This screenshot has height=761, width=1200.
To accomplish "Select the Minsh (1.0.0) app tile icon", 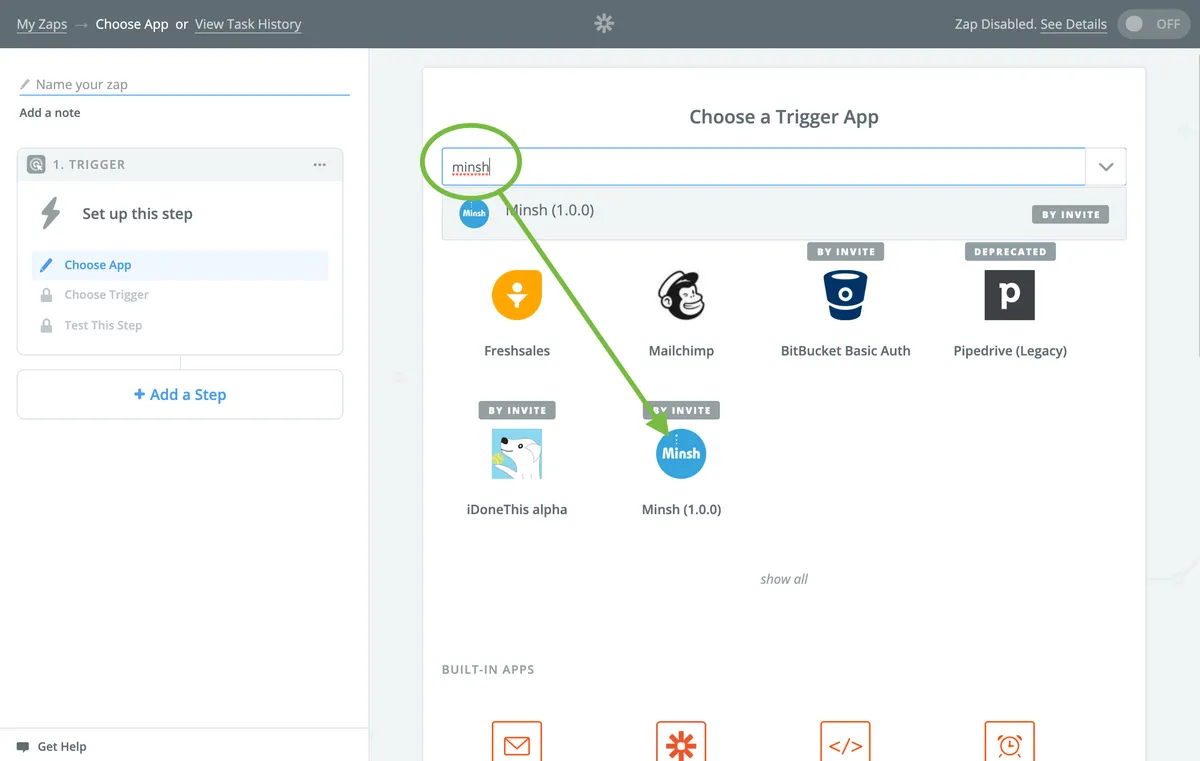I will click(681, 454).
